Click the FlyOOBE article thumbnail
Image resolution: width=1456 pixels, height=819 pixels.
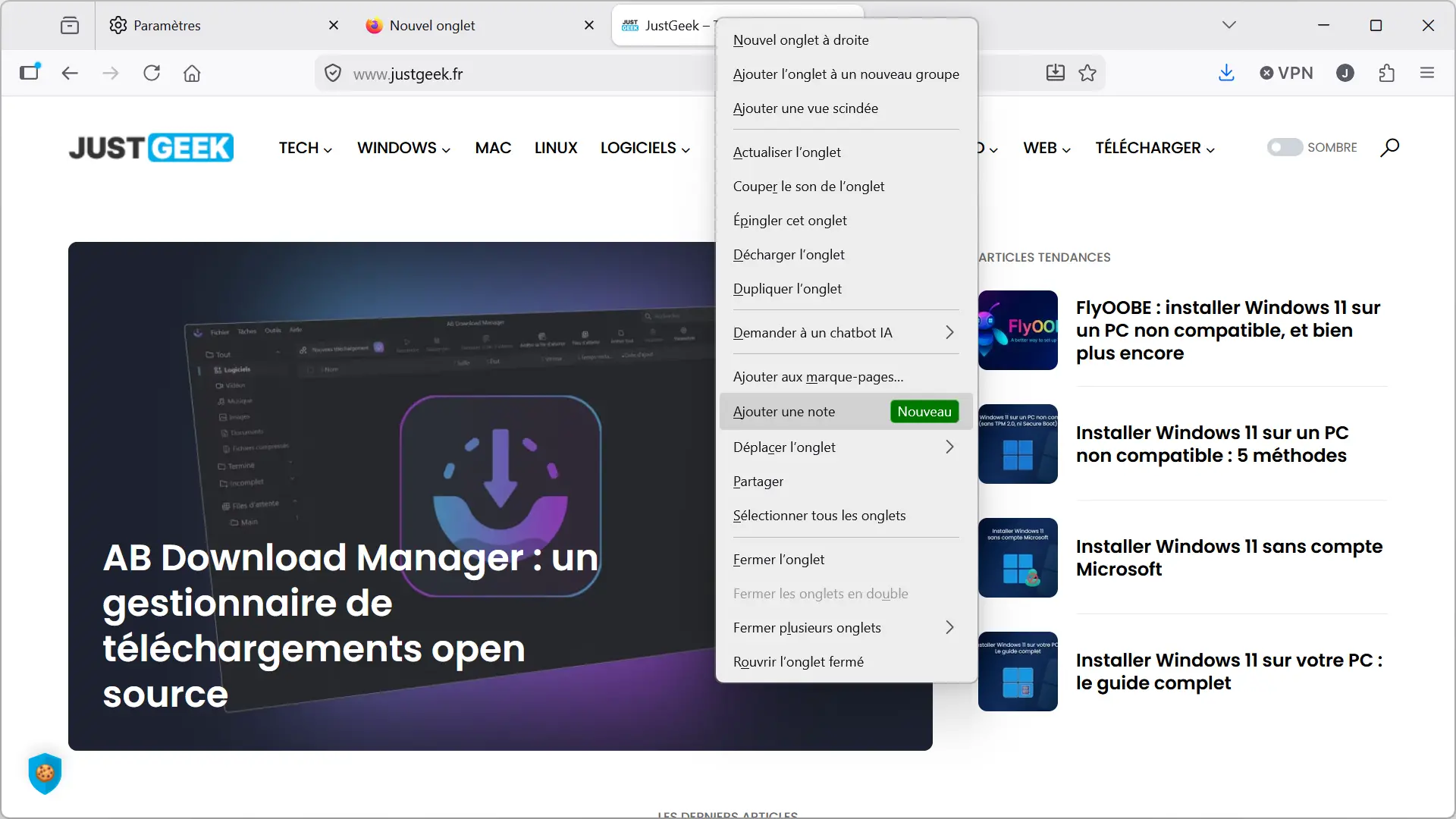[1018, 330]
